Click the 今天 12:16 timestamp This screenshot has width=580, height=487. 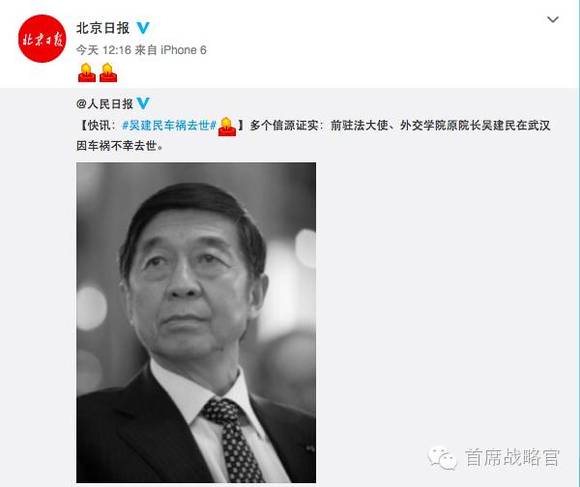point(104,50)
